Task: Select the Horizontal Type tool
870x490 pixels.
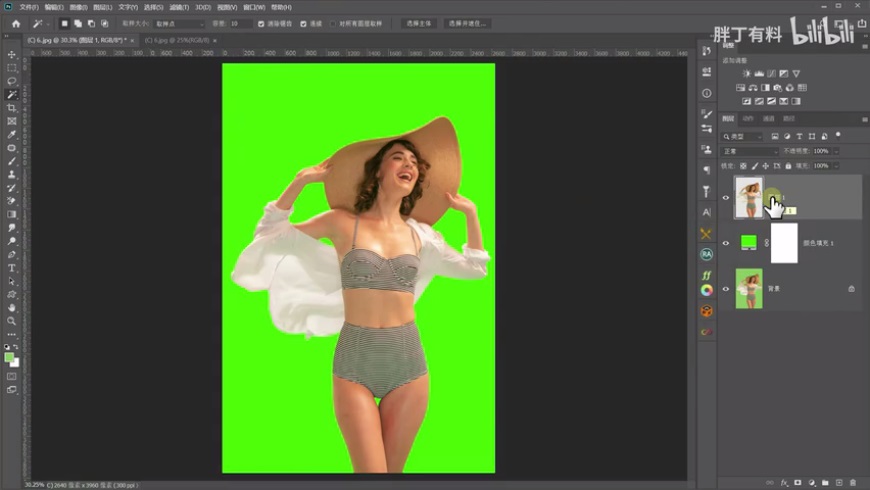Action: click(12, 268)
